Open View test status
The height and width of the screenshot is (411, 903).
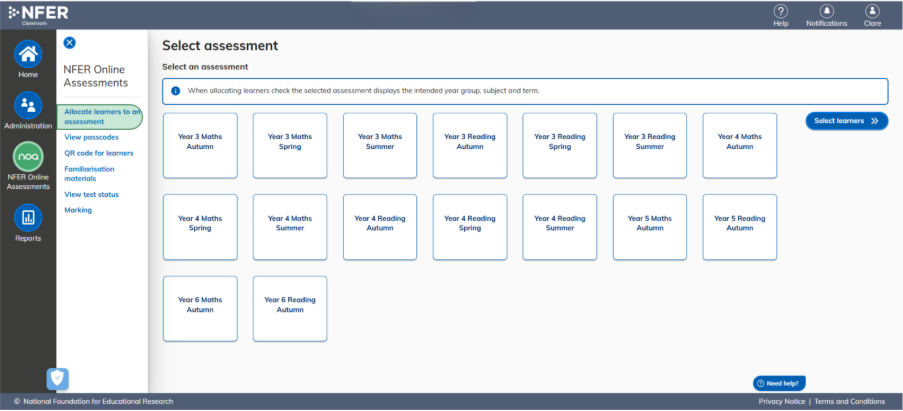[x=92, y=195]
